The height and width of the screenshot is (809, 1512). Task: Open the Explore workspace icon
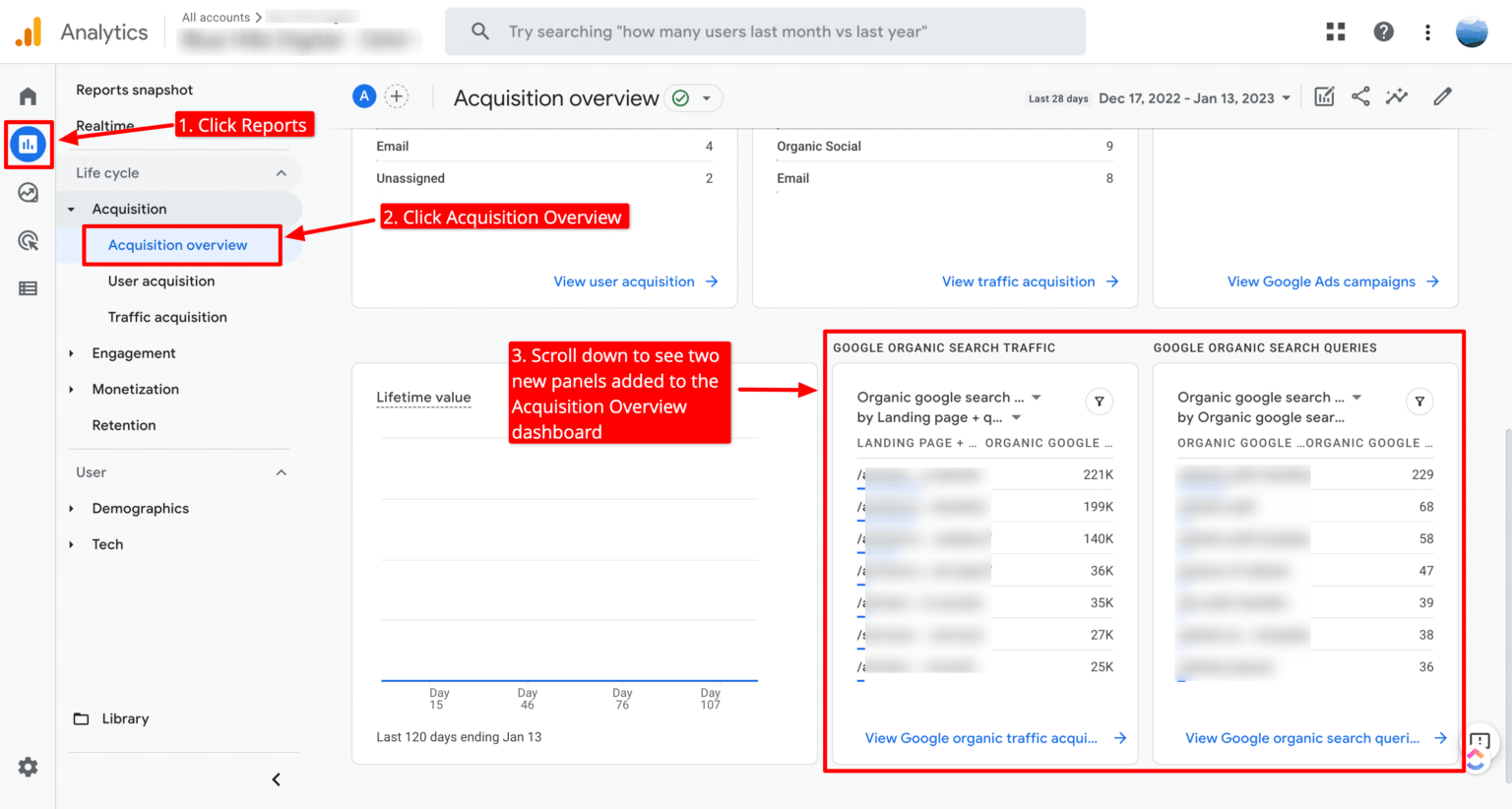28,193
